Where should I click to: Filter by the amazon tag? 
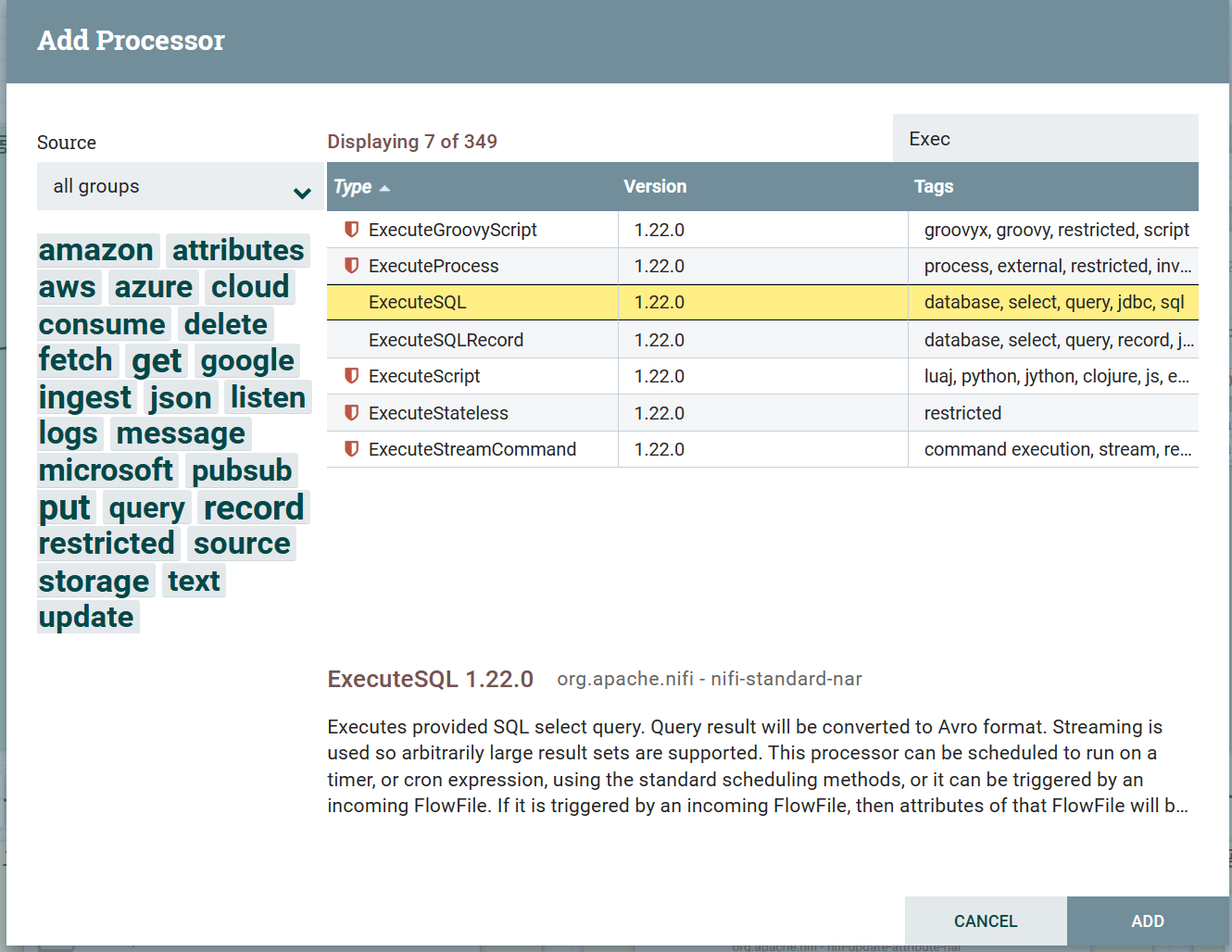point(96,250)
